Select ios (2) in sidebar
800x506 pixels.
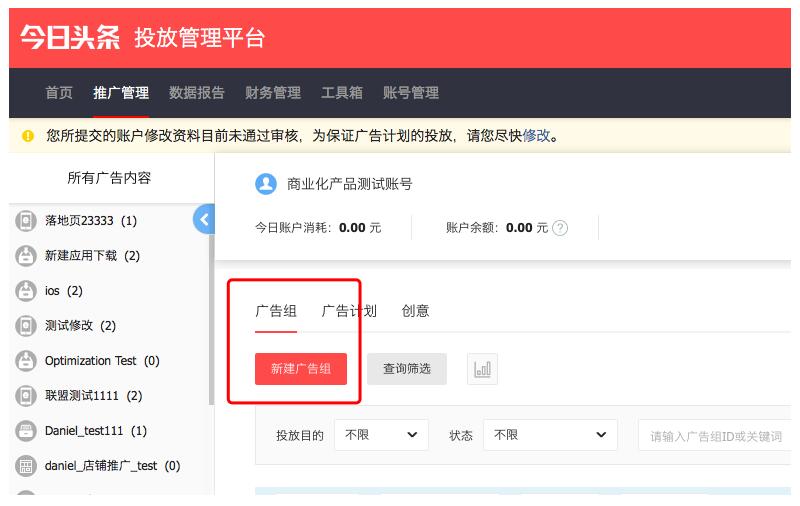[64, 291]
